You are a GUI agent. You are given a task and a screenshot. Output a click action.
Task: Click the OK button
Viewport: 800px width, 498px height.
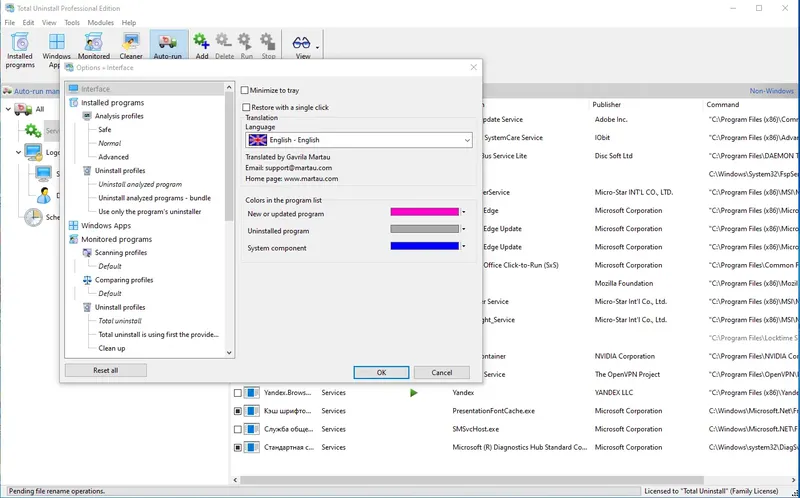click(381, 372)
